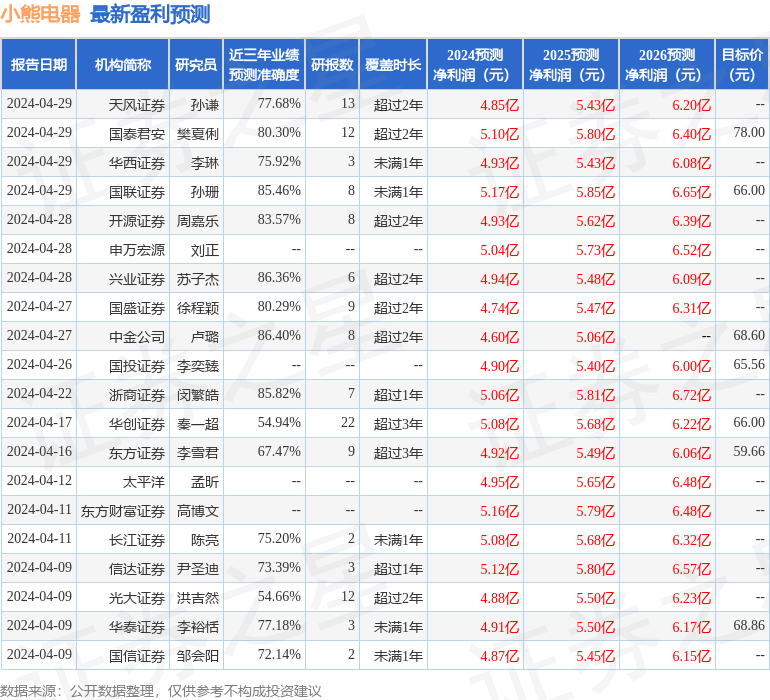The width and height of the screenshot is (770, 700).
Task: Click the 近三年业绩预测准确度 column header
Action: (264, 65)
